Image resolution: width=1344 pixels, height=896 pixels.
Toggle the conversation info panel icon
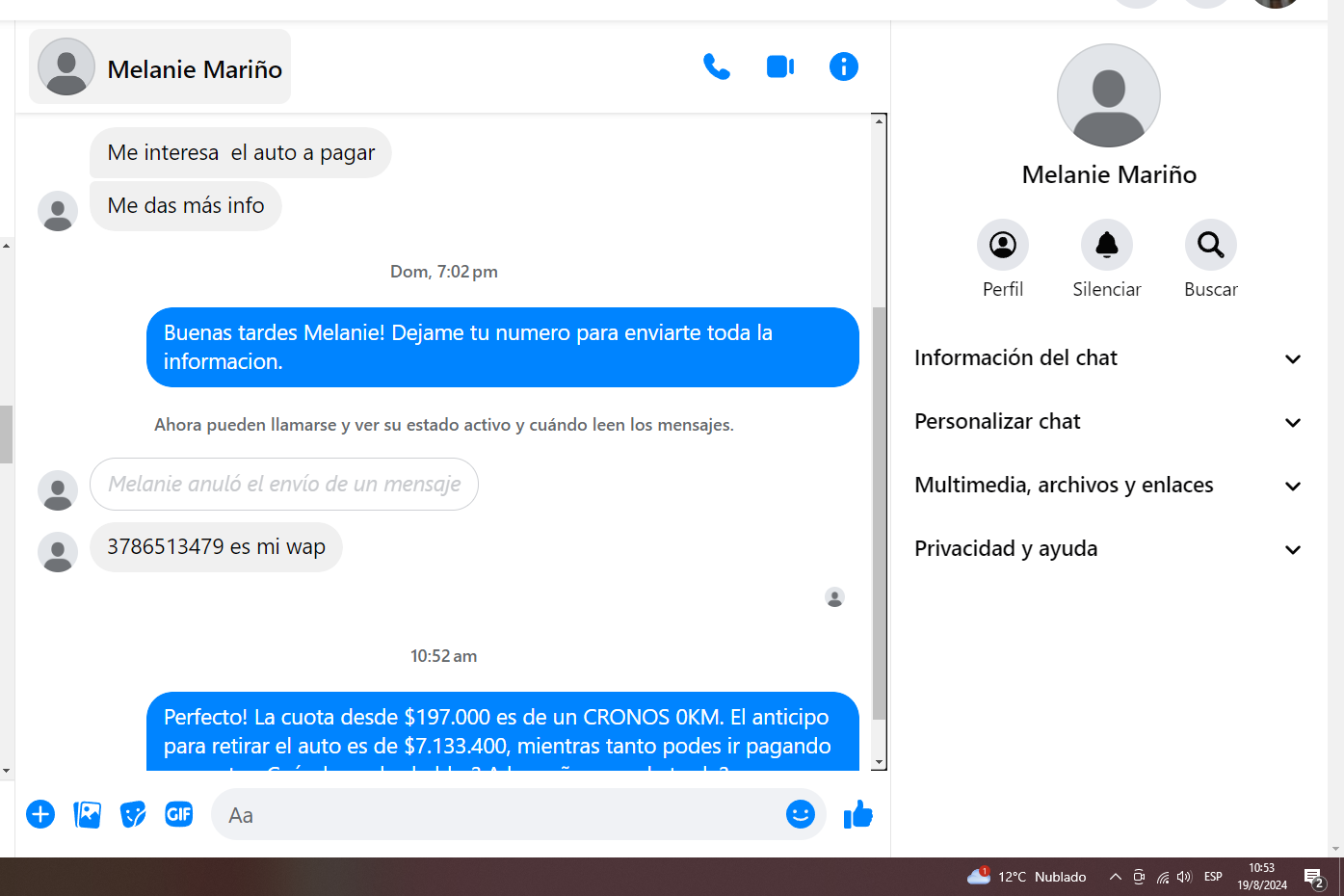pyautogui.click(x=843, y=66)
